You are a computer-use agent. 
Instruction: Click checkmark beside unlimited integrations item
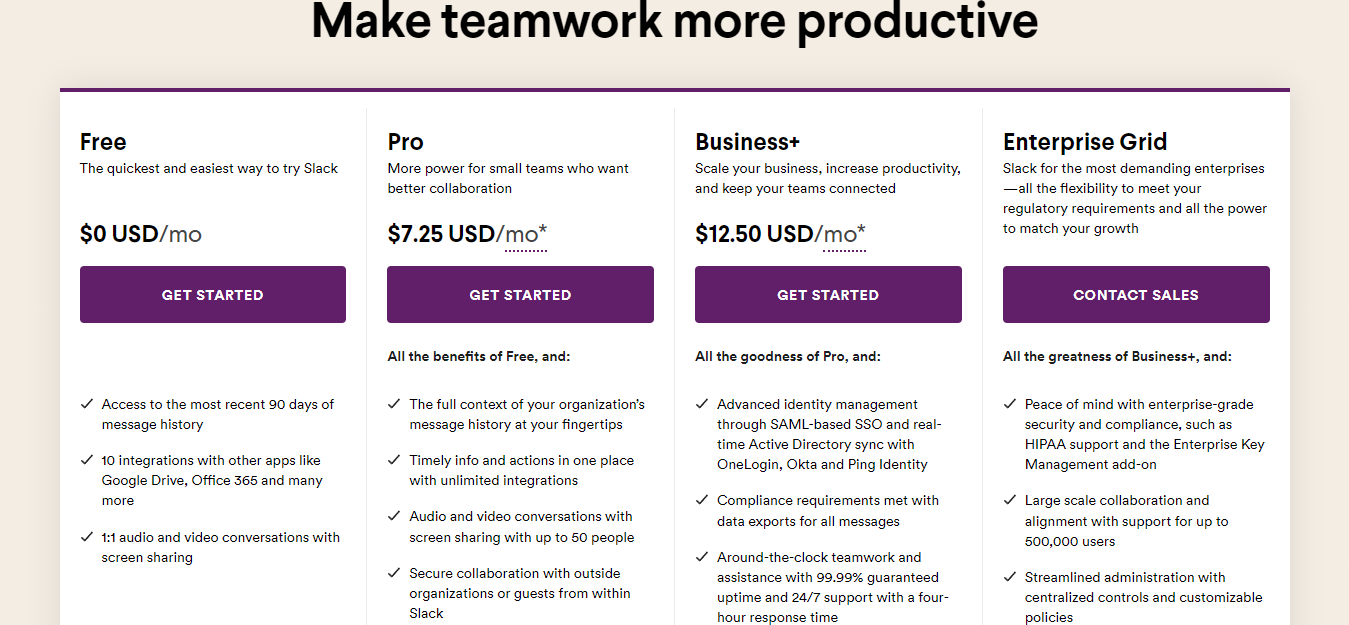394,461
